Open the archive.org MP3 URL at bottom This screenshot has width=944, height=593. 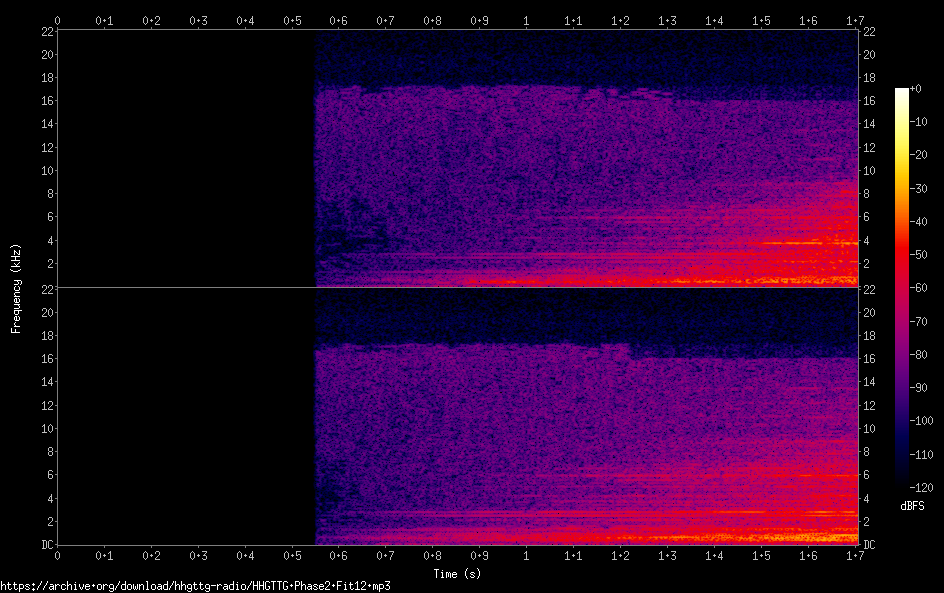pos(195,586)
